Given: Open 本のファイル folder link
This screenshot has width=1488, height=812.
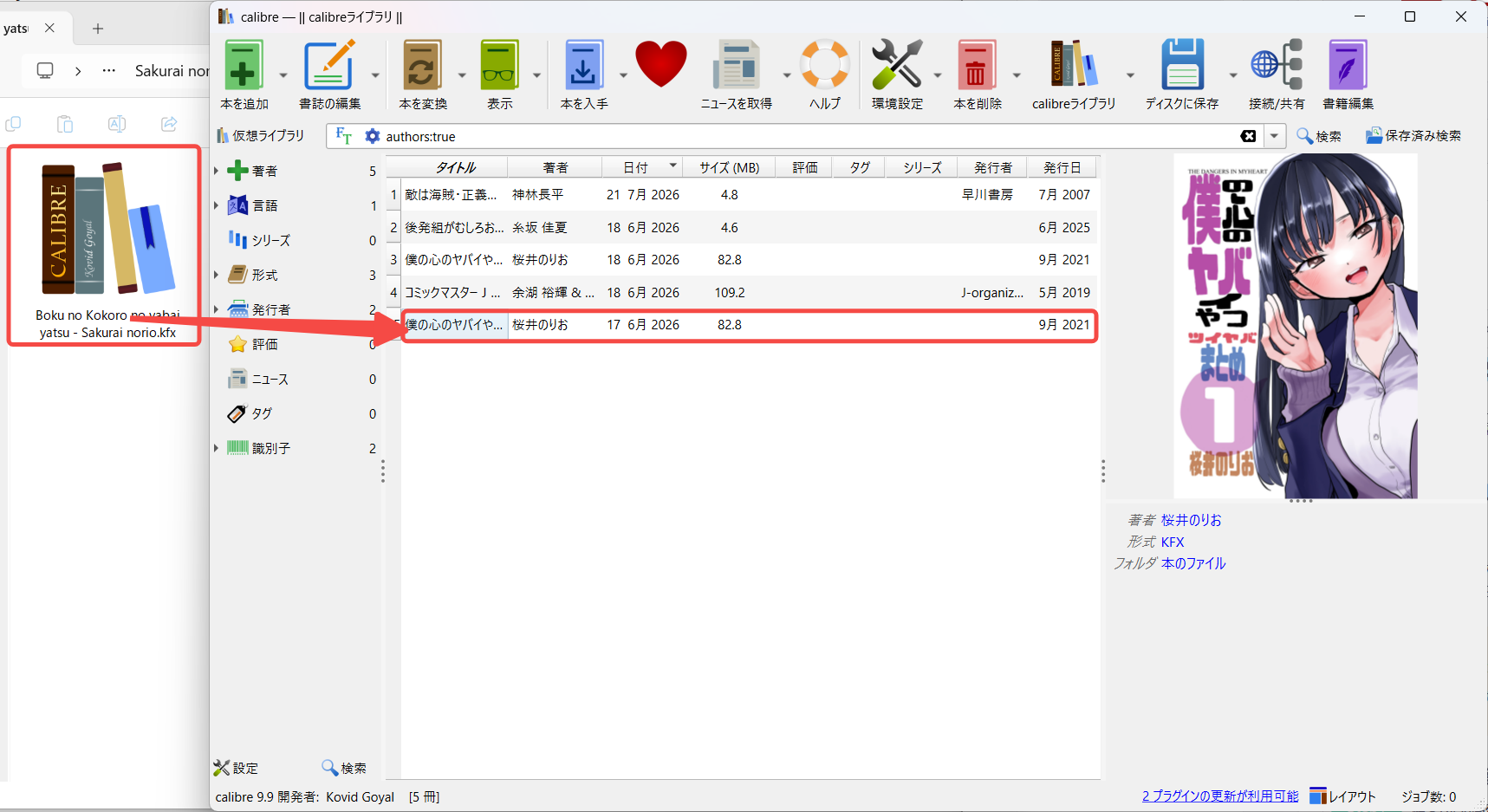Looking at the screenshot, I should [x=1193, y=563].
